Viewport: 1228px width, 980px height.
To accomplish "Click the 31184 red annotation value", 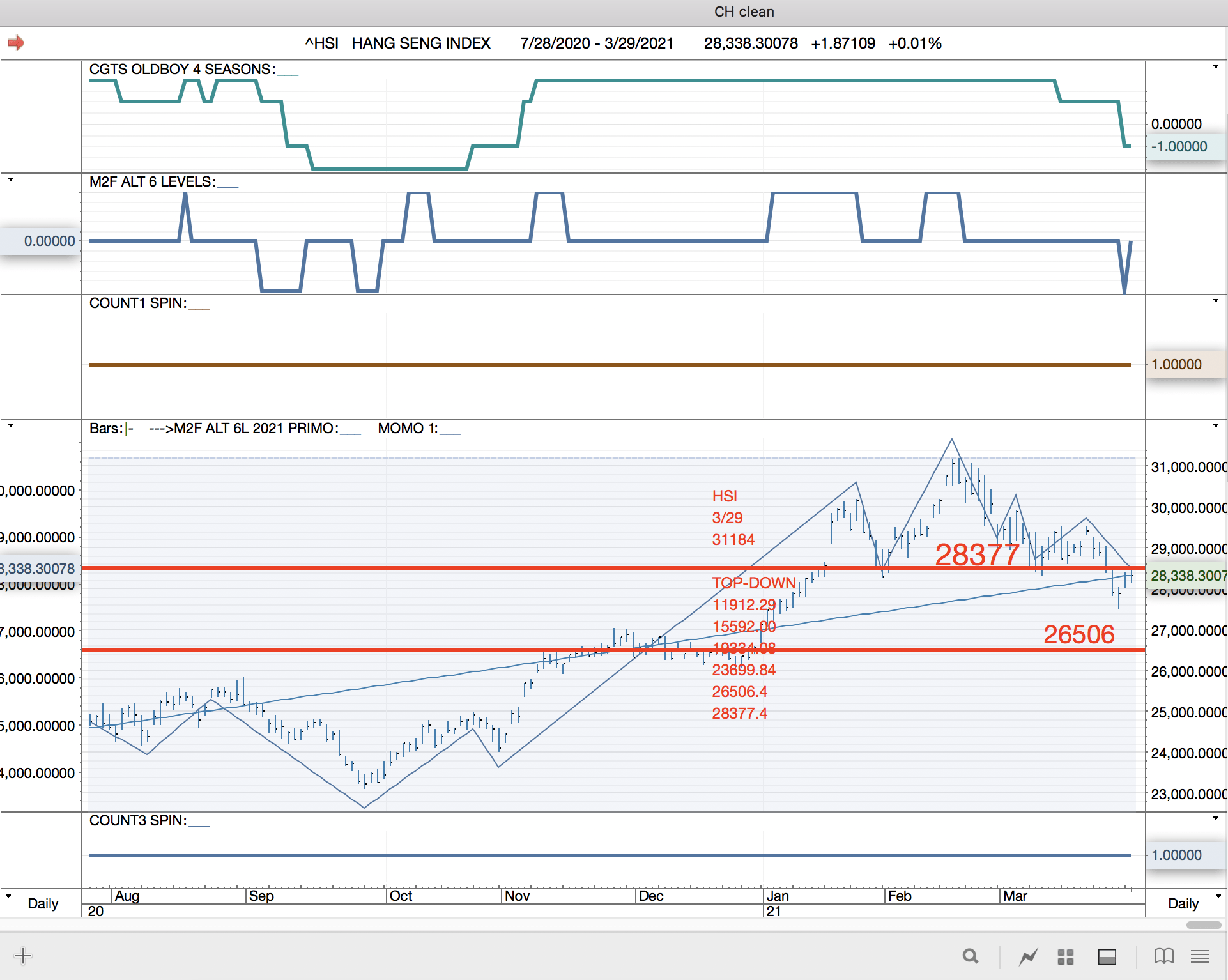I will point(733,539).
